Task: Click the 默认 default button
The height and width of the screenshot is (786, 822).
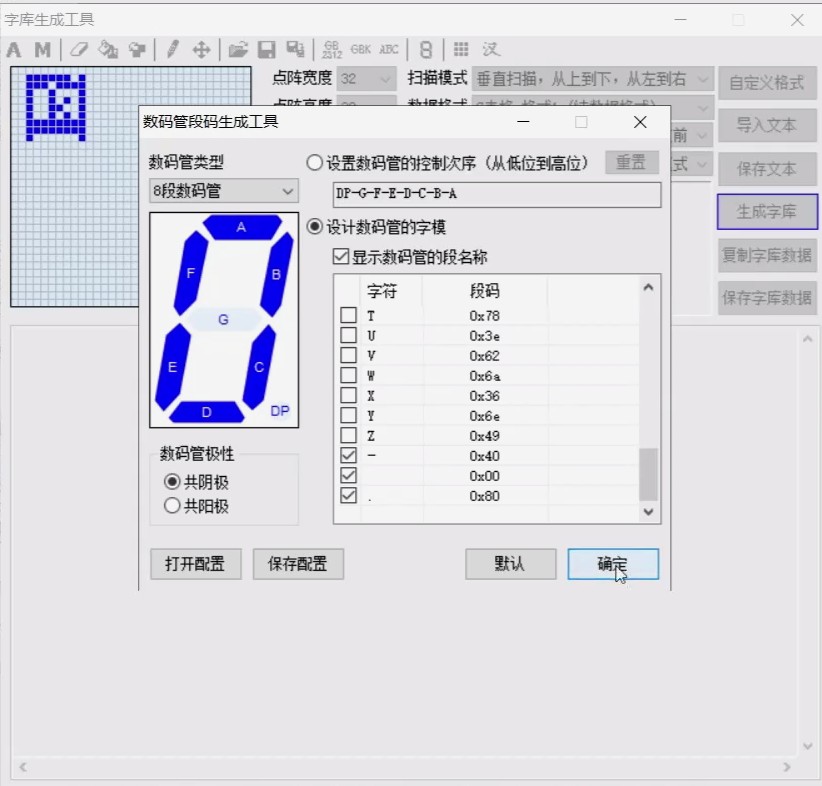Action: [511, 564]
